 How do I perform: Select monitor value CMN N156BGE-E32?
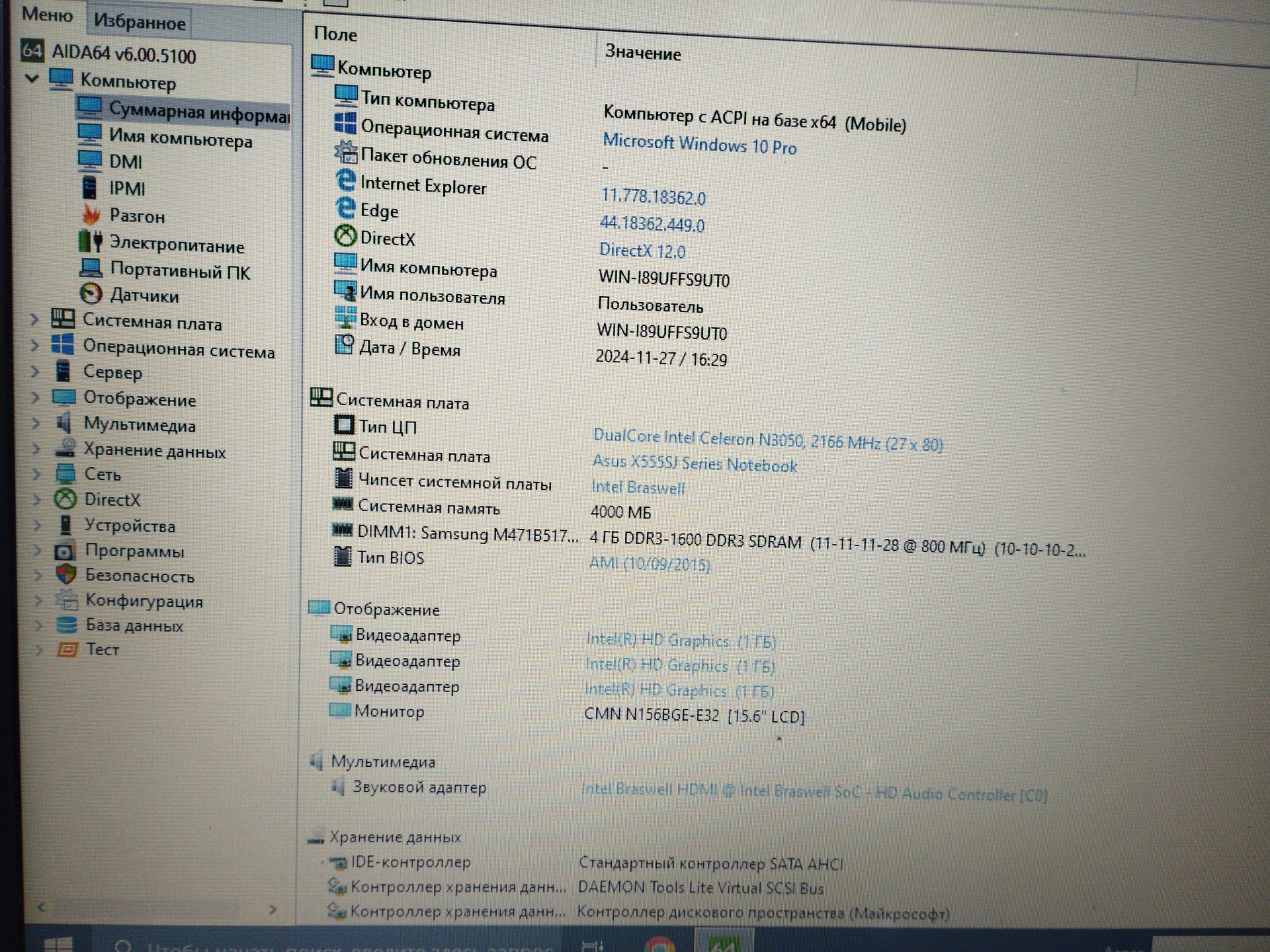(x=694, y=715)
